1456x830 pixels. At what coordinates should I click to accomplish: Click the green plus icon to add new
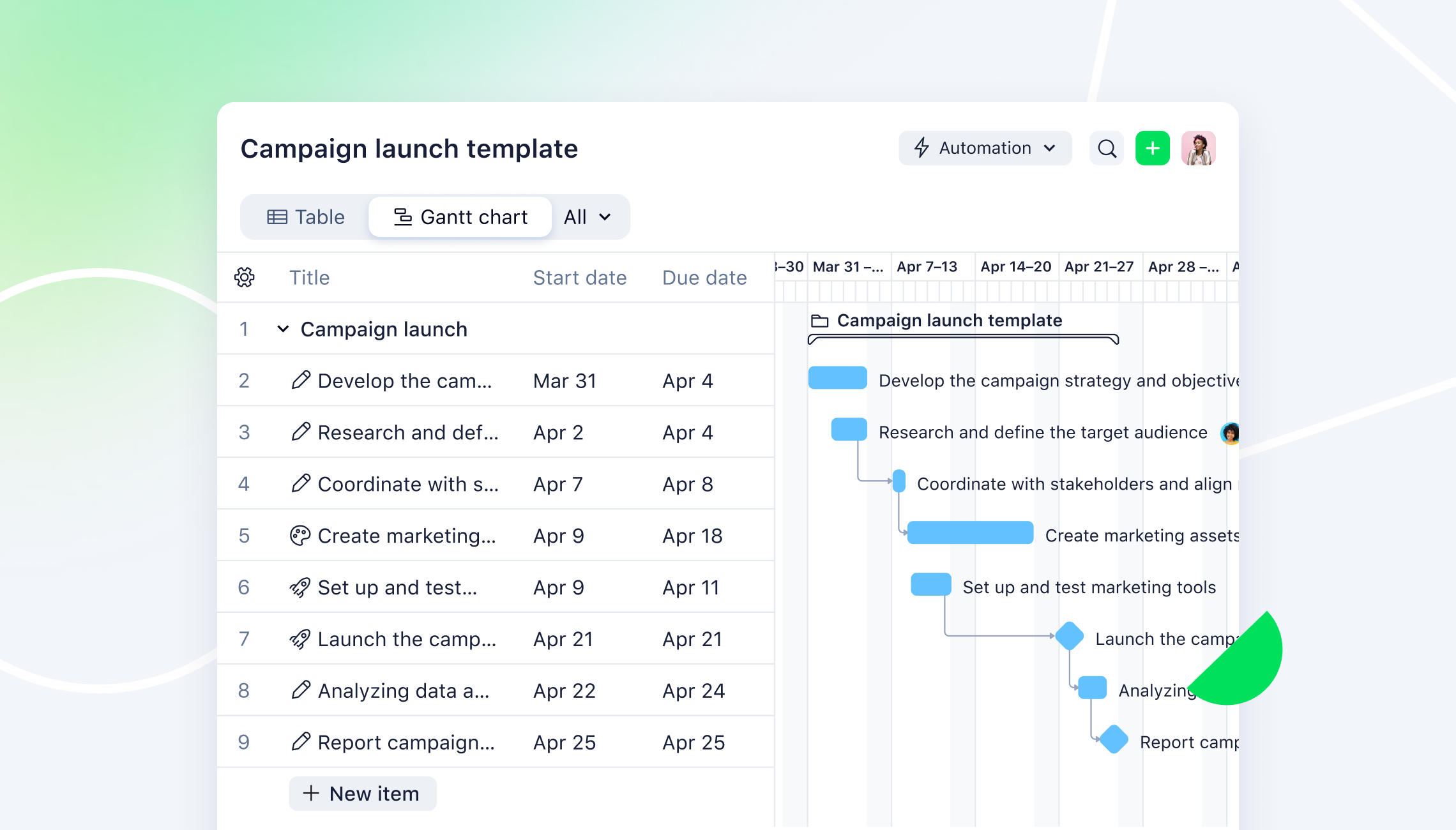pyautogui.click(x=1153, y=148)
